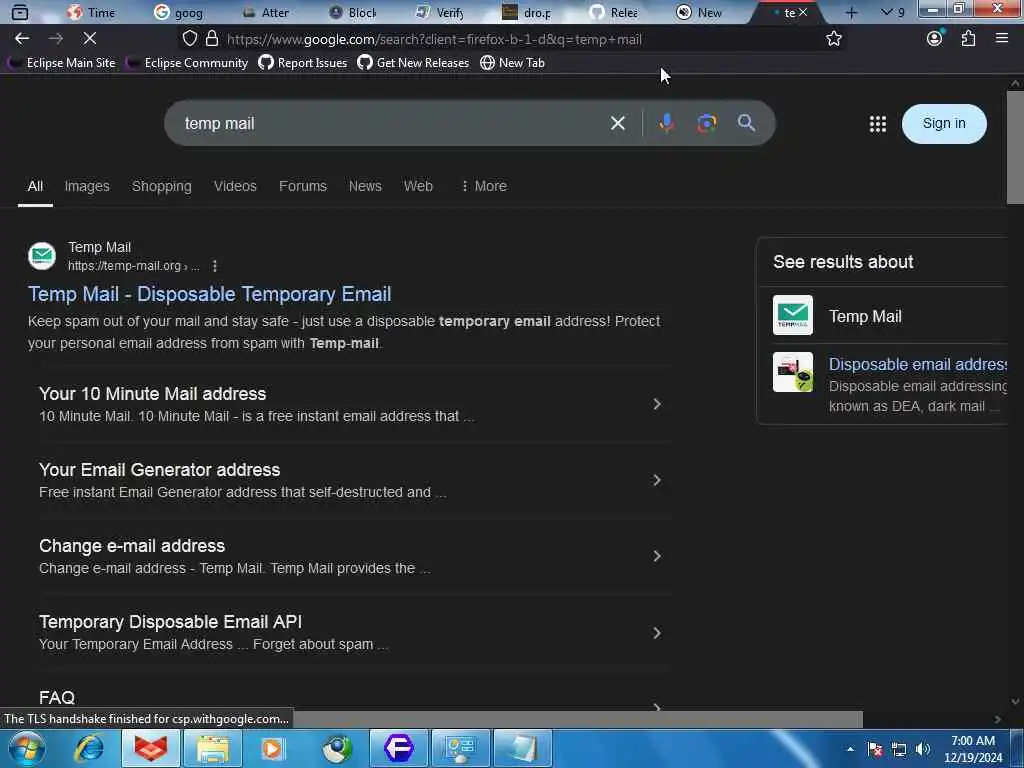Viewport: 1024px width, 768px height.
Task: Open Eclipse Community bookmark
Action: click(188, 63)
